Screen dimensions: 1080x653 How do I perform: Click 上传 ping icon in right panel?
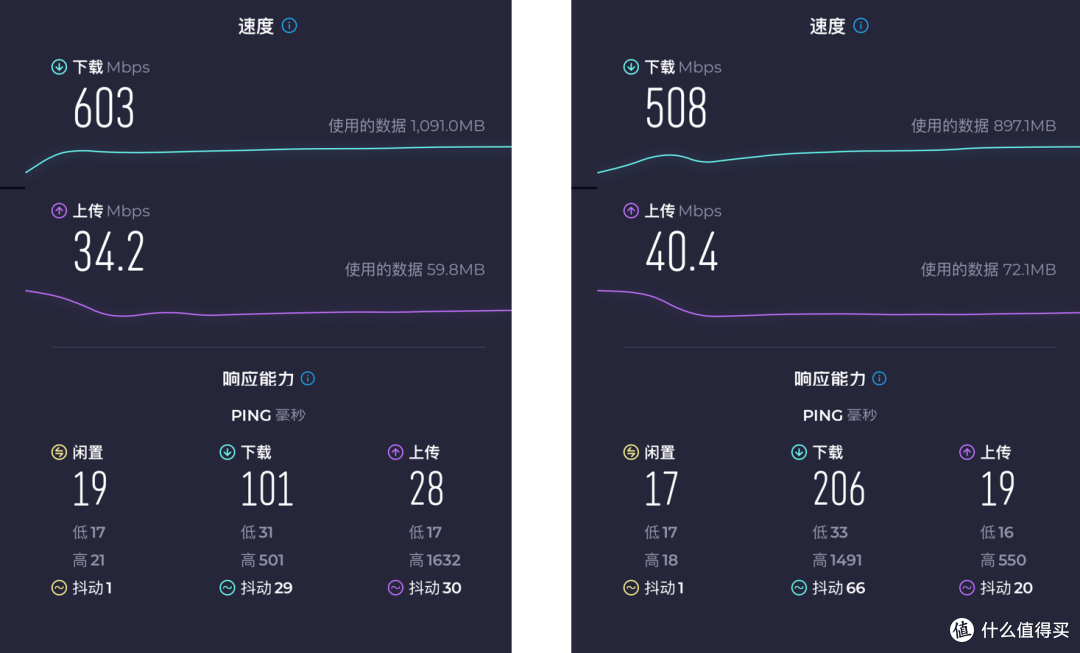[x=967, y=452]
